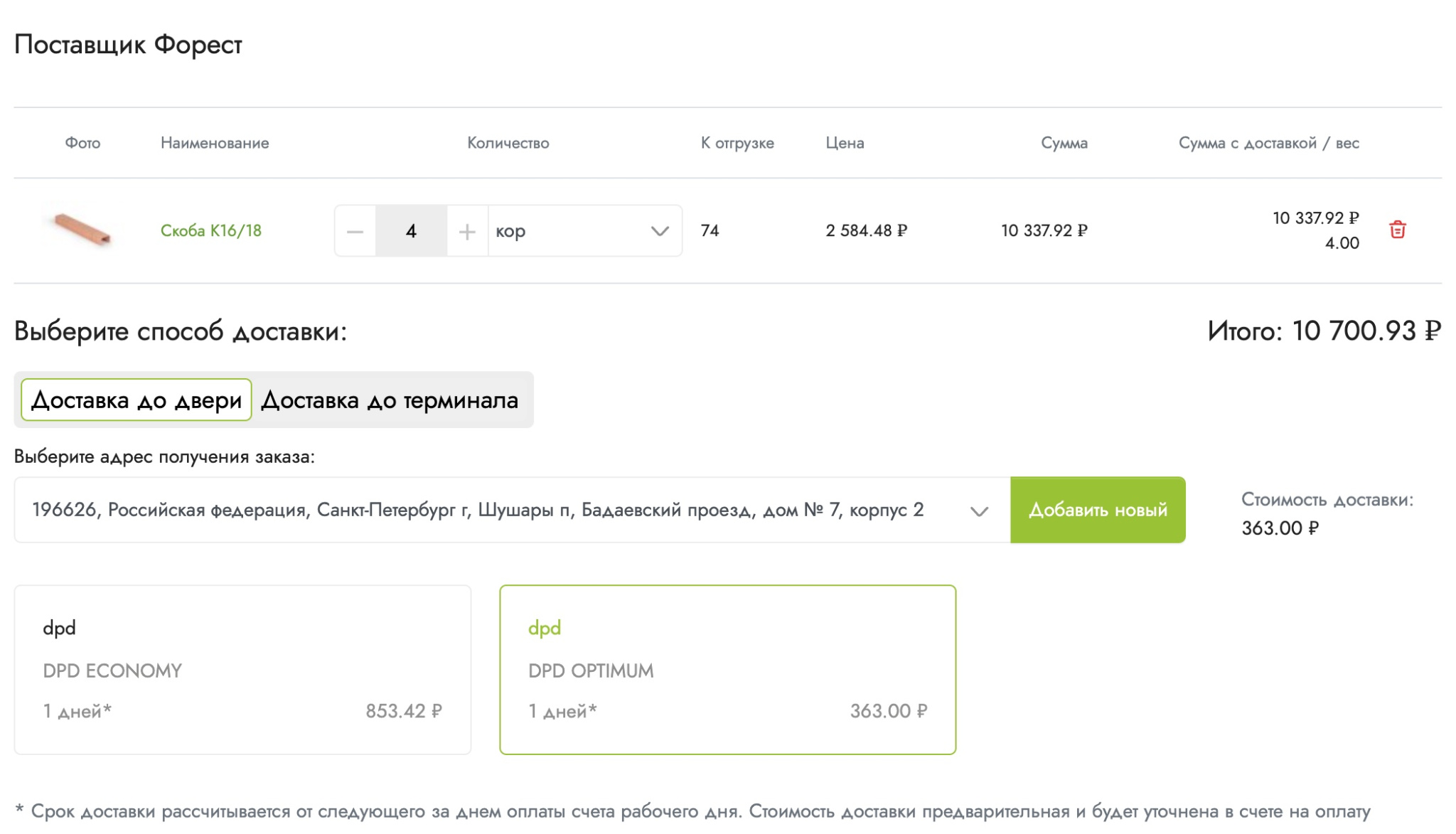View the Скоба К16/18 product thumbnail
This screenshot has height=834, width=1456.
(x=83, y=230)
